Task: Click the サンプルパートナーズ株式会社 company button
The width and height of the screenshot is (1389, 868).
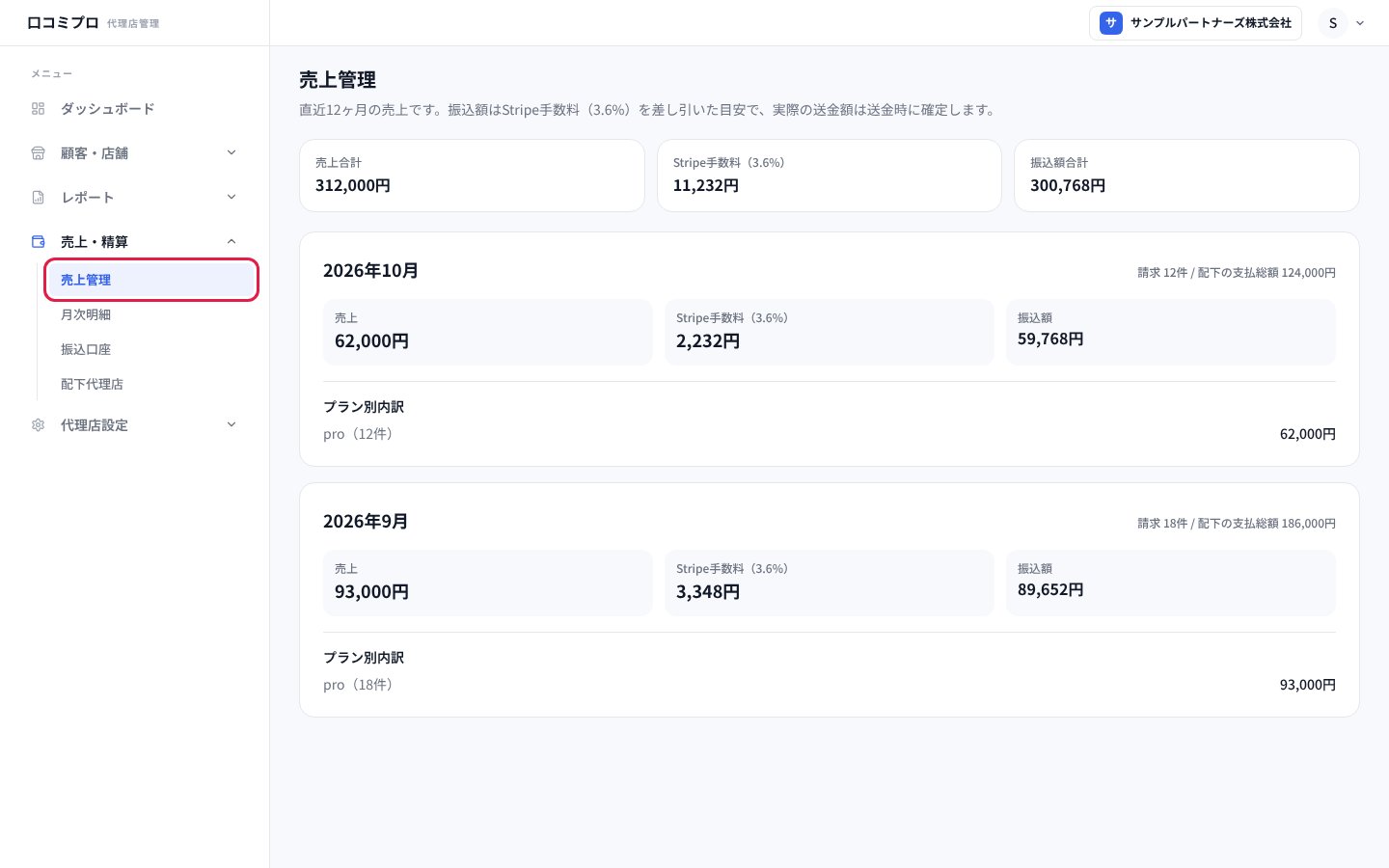Action: tap(1195, 23)
